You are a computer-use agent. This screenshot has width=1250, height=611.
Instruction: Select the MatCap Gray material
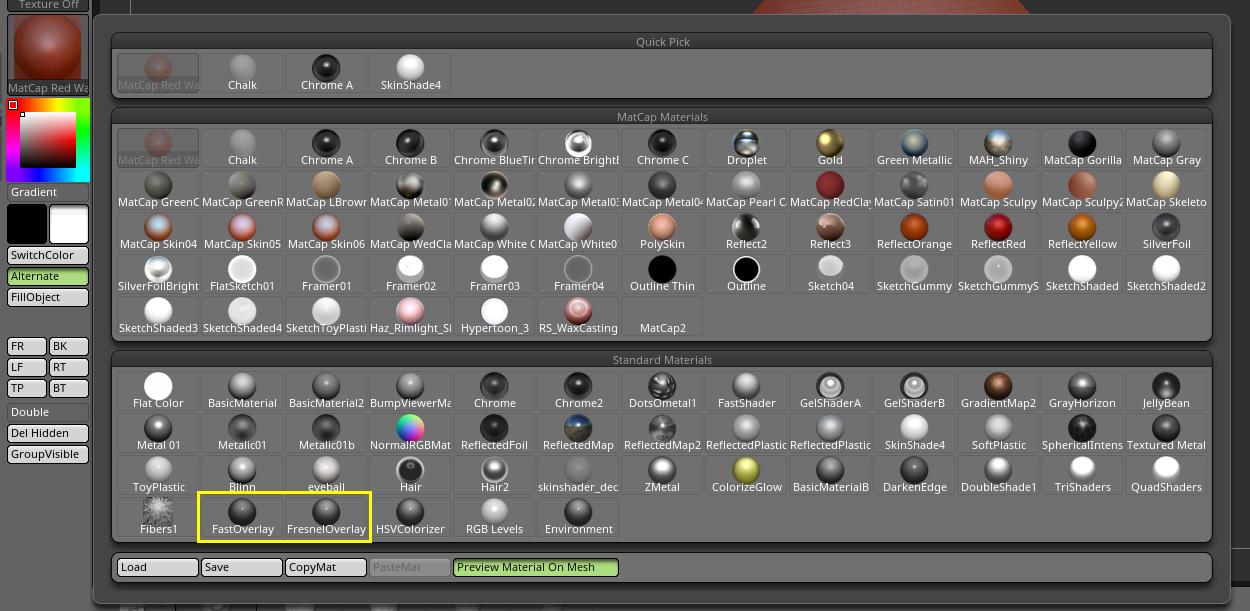(x=1166, y=148)
